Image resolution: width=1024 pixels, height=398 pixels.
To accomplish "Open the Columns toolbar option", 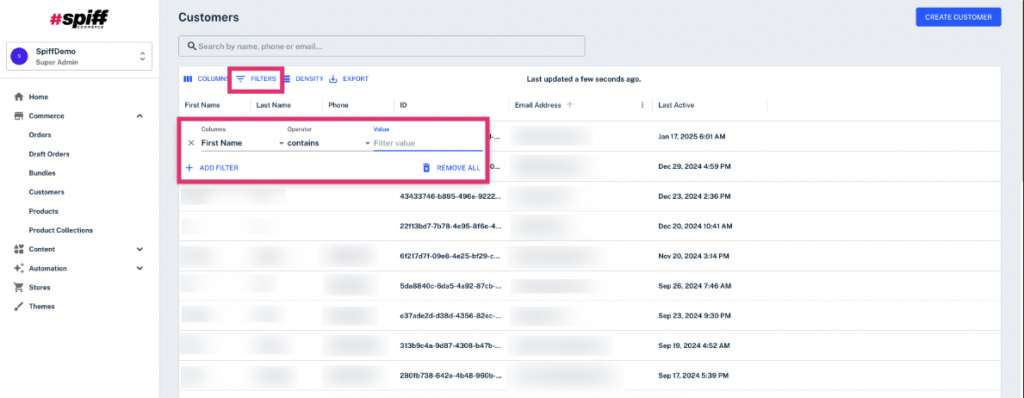I will click(x=207, y=78).
